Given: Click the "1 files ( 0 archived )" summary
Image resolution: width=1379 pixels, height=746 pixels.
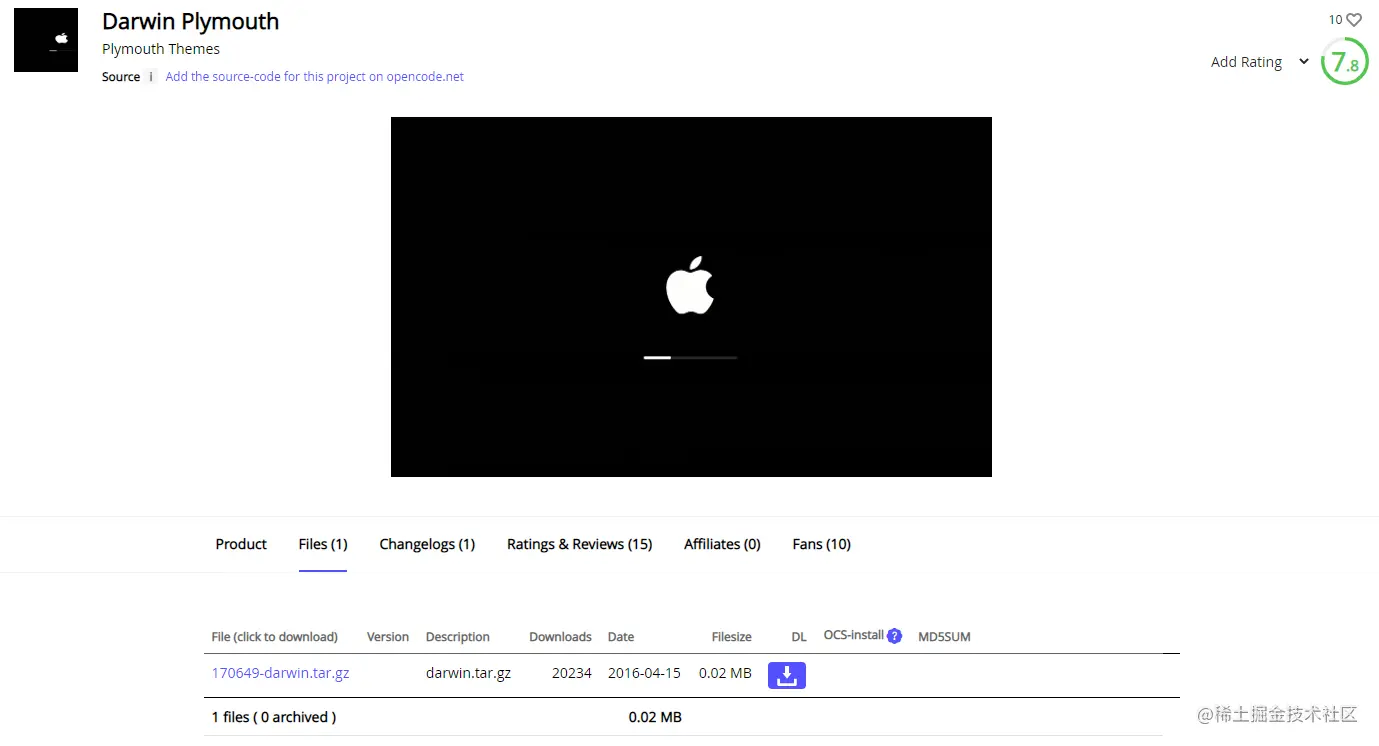Looking at the screenshot, I should tap(274, 717).
